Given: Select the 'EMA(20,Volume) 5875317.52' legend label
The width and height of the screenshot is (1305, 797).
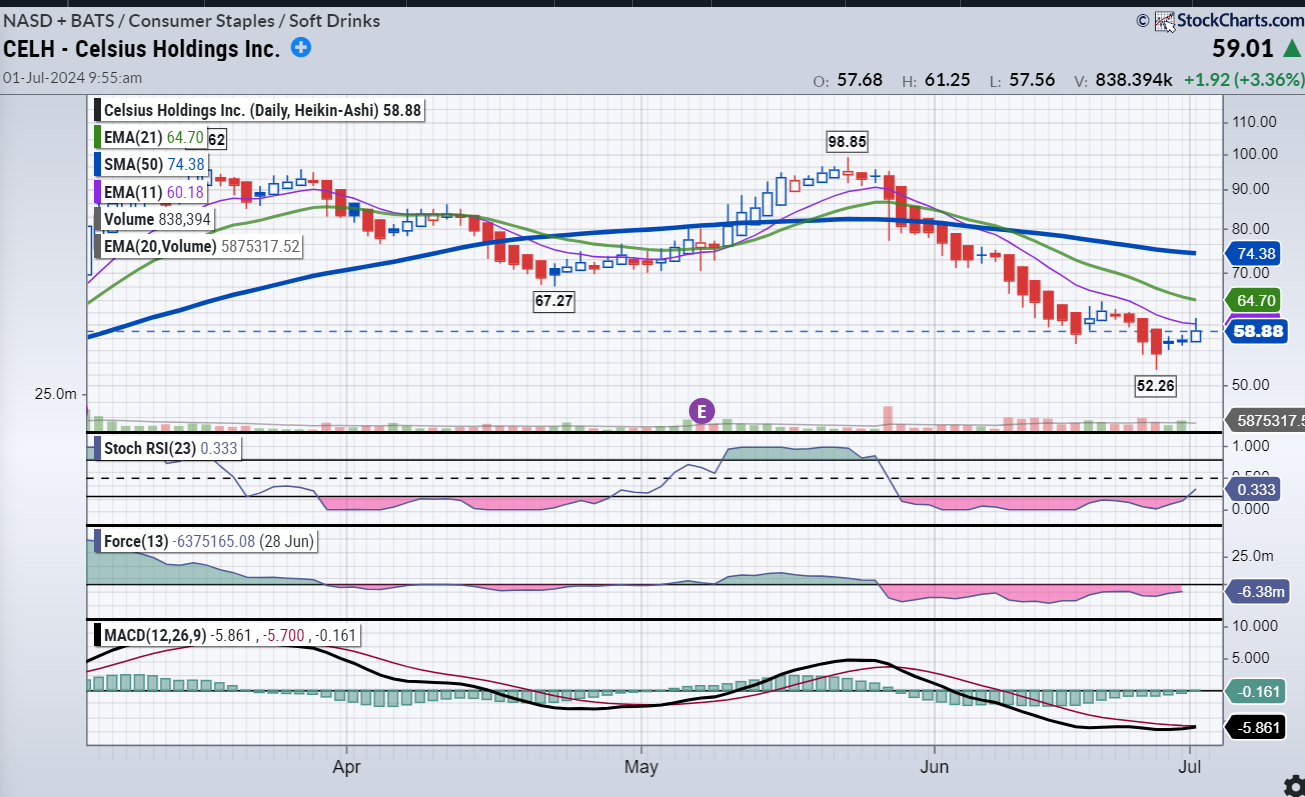Looking at the screenshot, I should click(198, 246).
